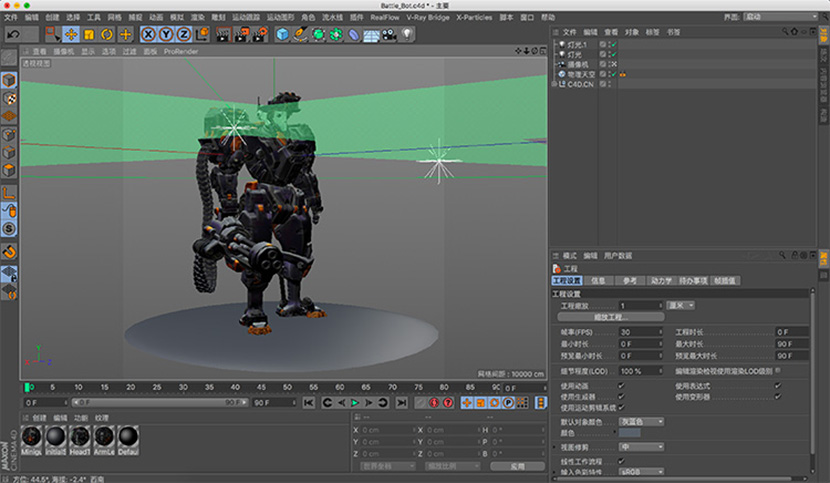Render the active view clapperboard icon
Image resolution: width=830 pixels, height=483 pixels.
click(223, 34)
